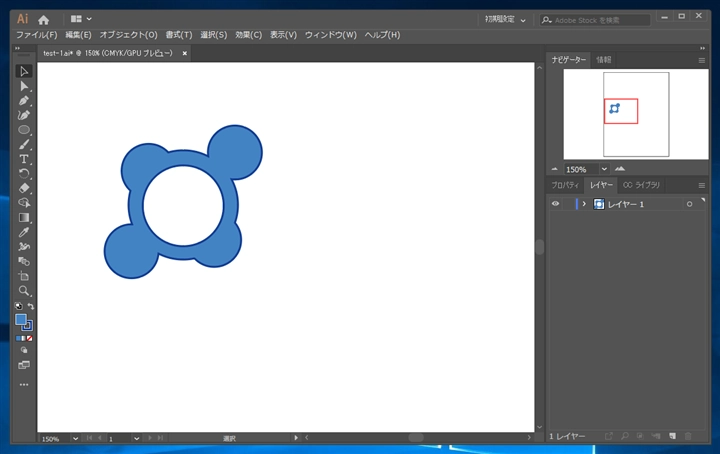Select the Selection tool arrow
The width and height of the screenshot is (720, 454).
24,71
